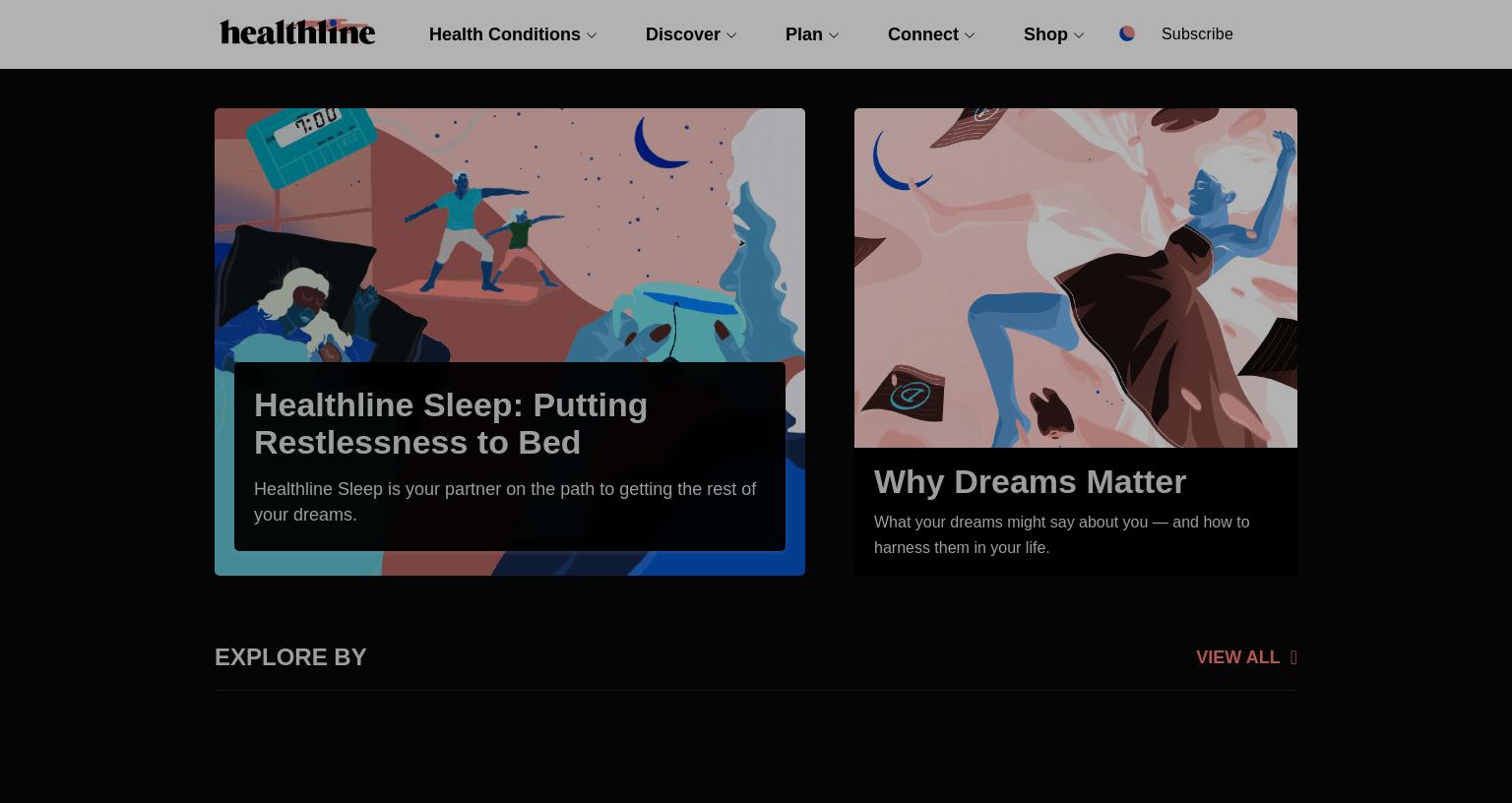This screenshot has height=803, width=1512.
Task: Open the Discover menu
Action: click(x=683, y=34)
